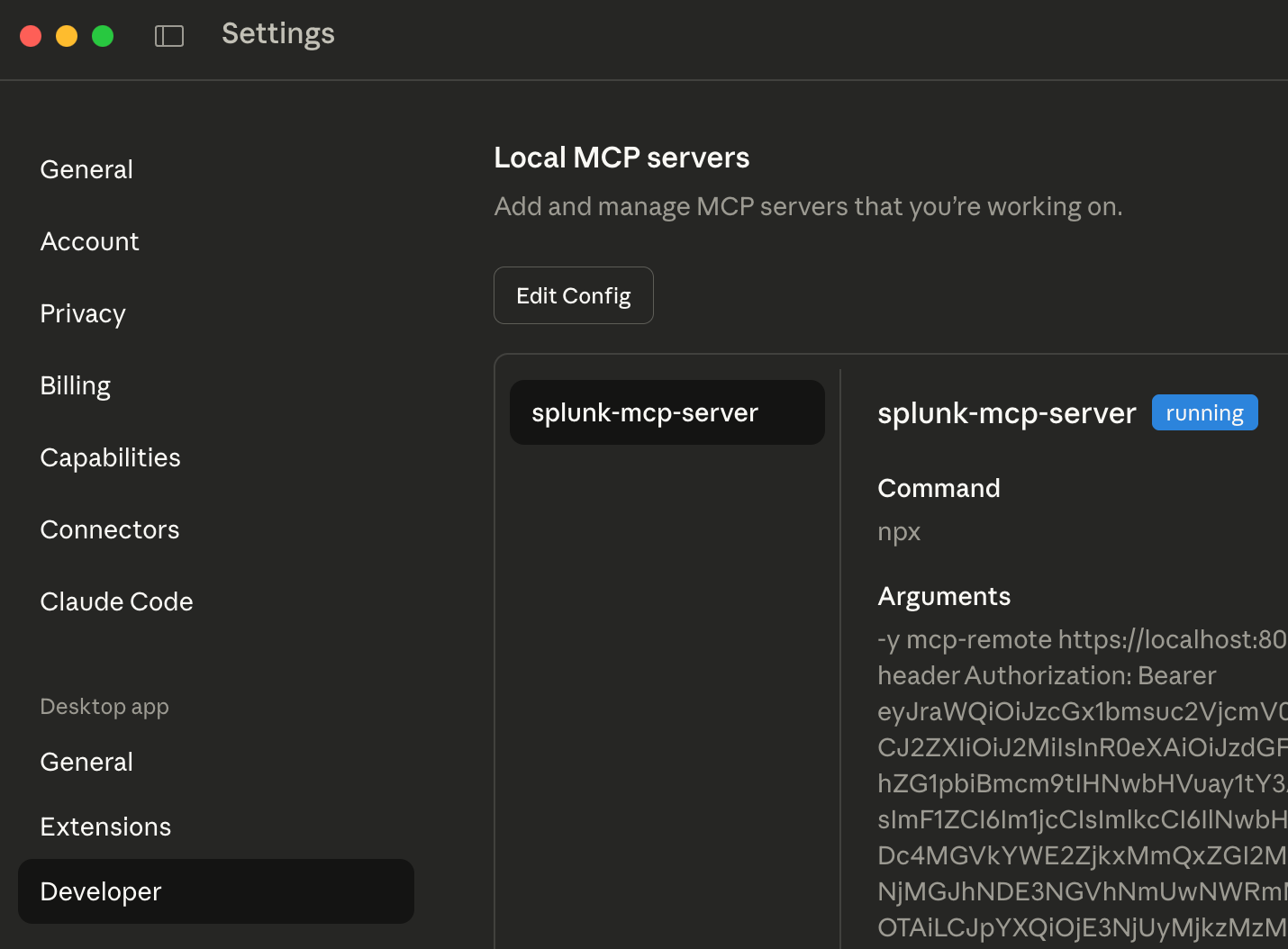Open the Privacy settings section
The width and height of the screenshot is (1288, 949).
[82, 313]
